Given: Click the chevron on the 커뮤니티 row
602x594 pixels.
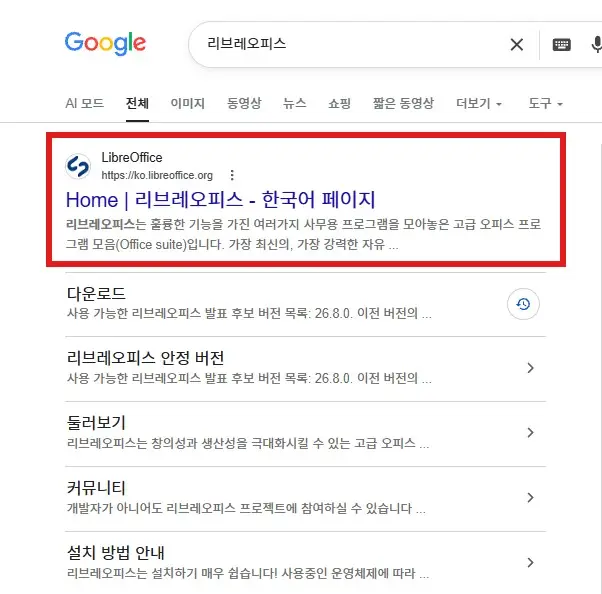Looking at the screenshot, I should (x=530, y=498).
